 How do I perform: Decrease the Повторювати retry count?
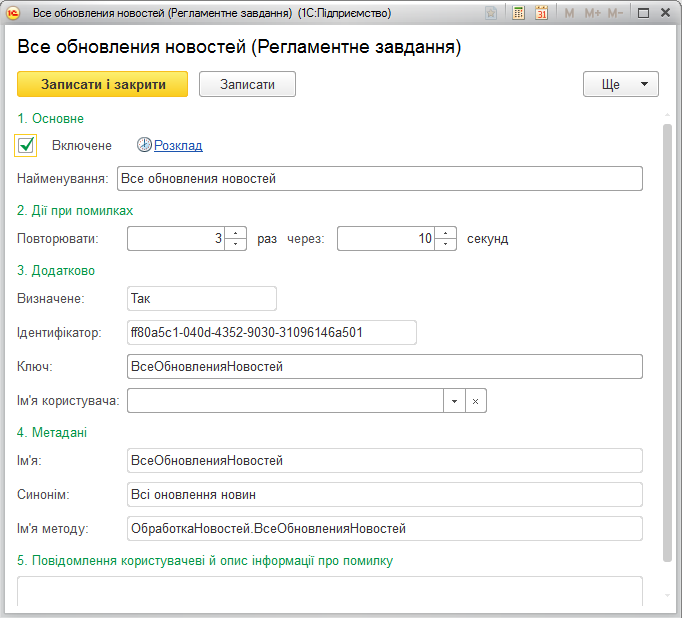(x=235, y=244)
